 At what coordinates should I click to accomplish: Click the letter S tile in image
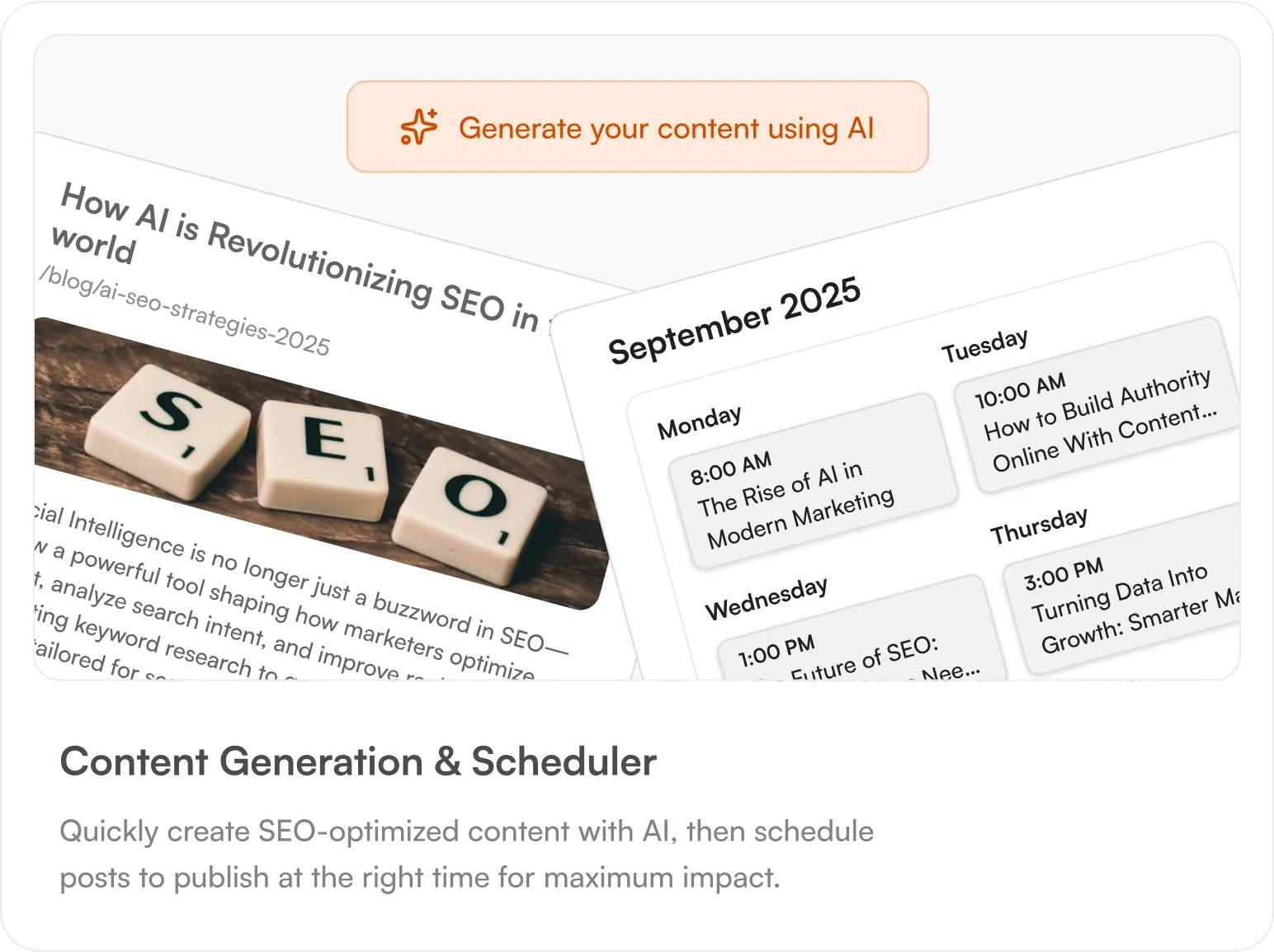(168, 428)
